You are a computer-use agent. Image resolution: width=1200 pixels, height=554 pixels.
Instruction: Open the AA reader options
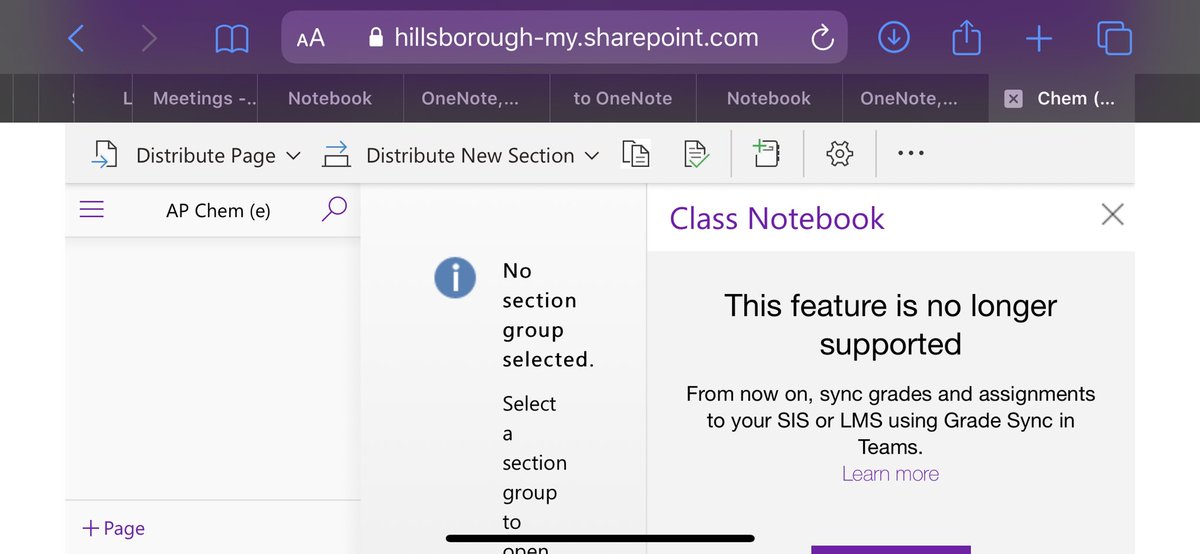tap(311, 39)
